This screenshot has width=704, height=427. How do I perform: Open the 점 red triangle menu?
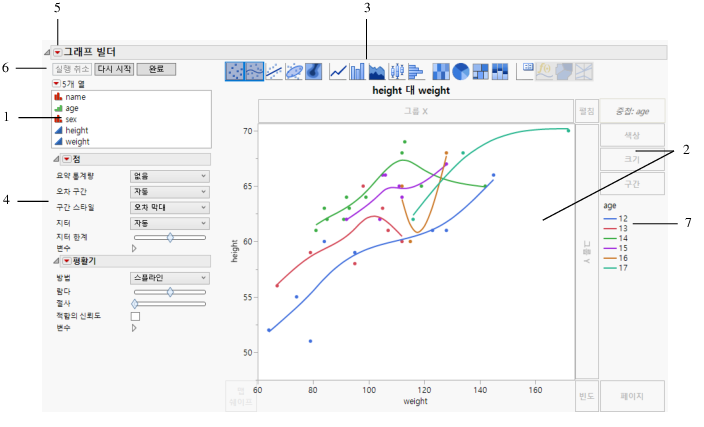[x=67, y=159]
